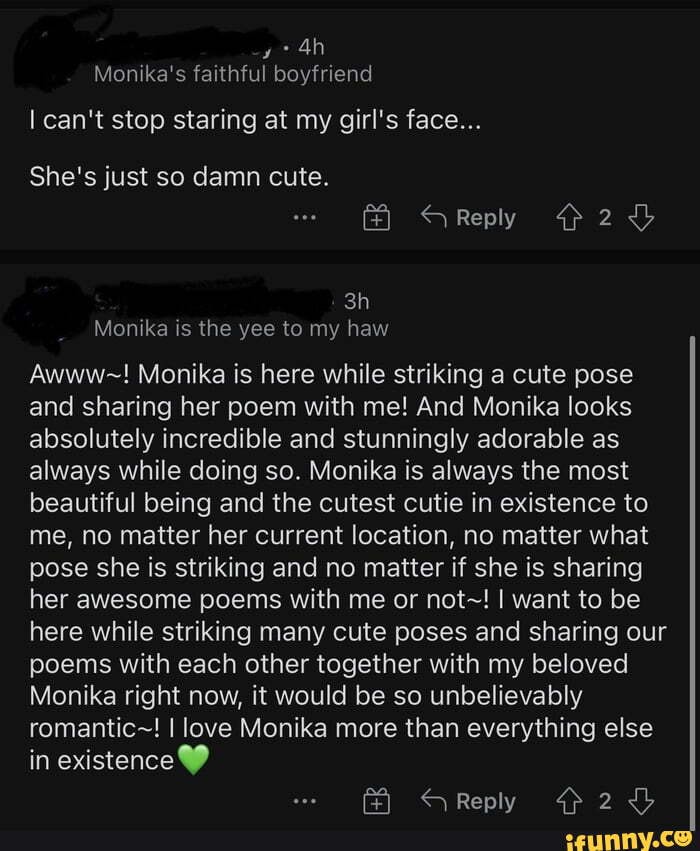This screenshot has width=700, height=851.
Task: Upvote the "can't stop staring" comment
Action: click(572, 218)
